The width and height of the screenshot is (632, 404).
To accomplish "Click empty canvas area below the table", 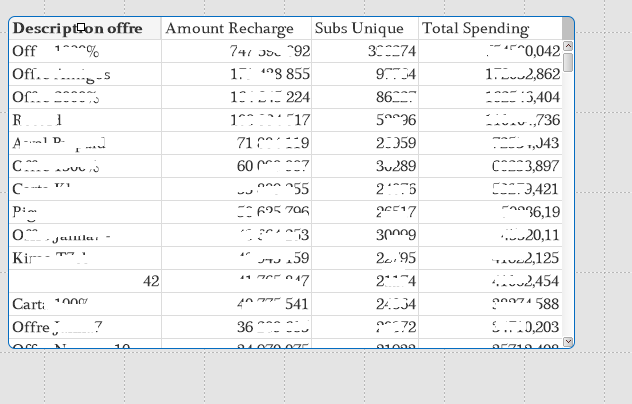I will 300,378.
